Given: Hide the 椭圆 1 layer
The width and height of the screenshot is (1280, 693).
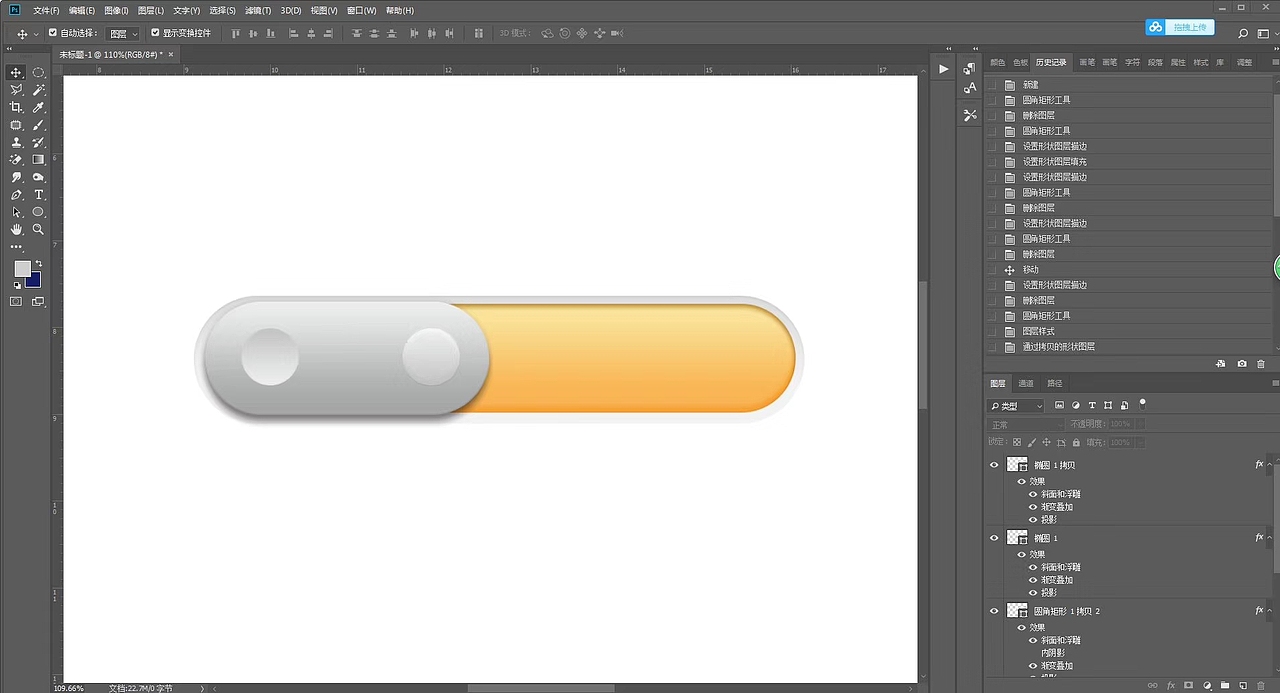Looking at the screenshot, I should tap(994, 538).
